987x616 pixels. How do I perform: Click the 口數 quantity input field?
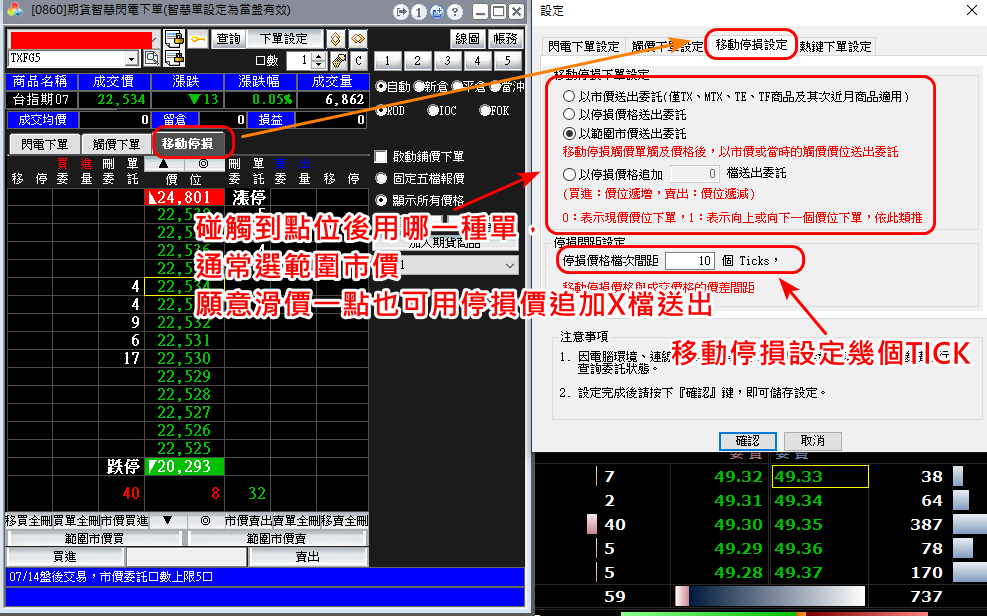click(299, 60)
